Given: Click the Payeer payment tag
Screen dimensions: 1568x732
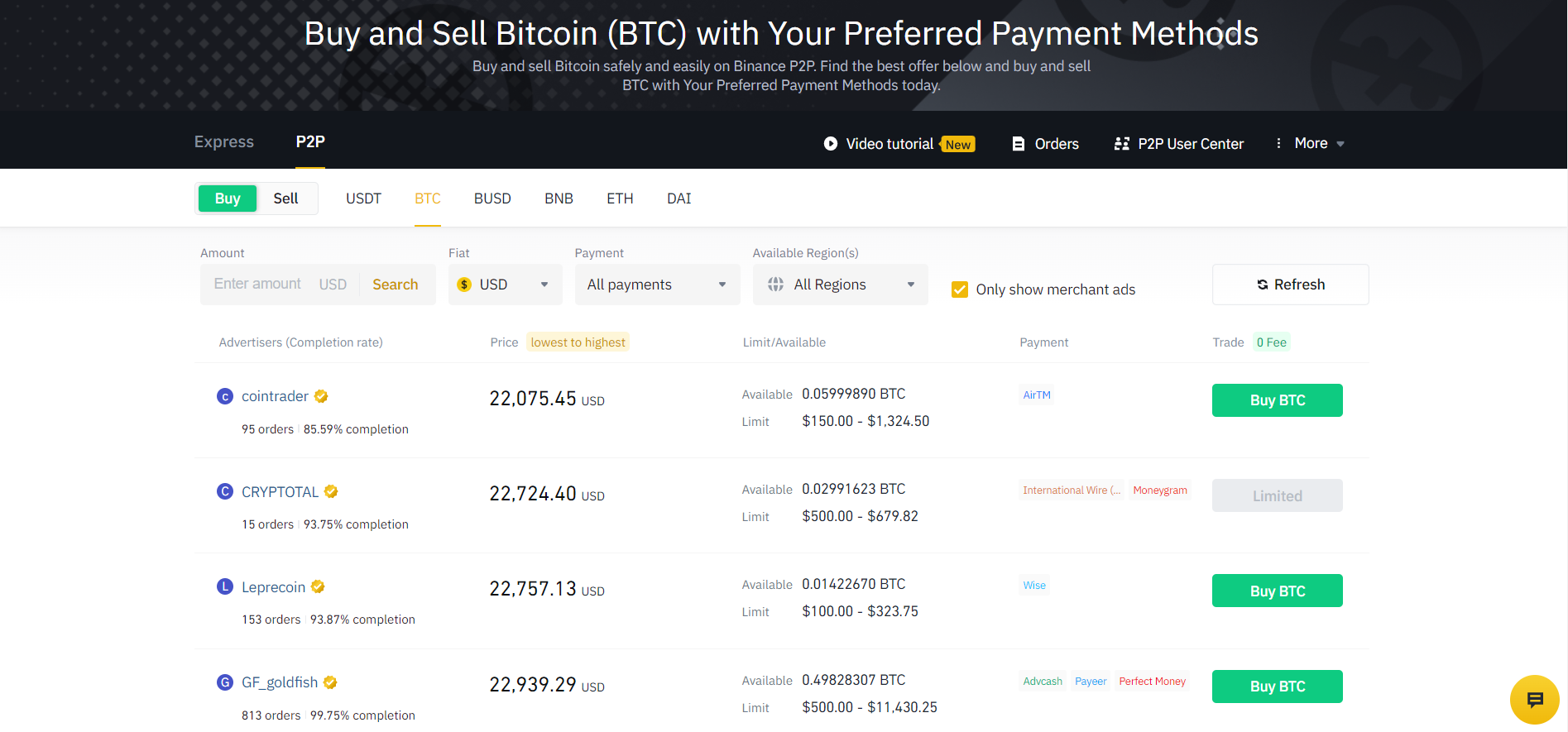Looking at the screenshot, I should [1091, 682].
